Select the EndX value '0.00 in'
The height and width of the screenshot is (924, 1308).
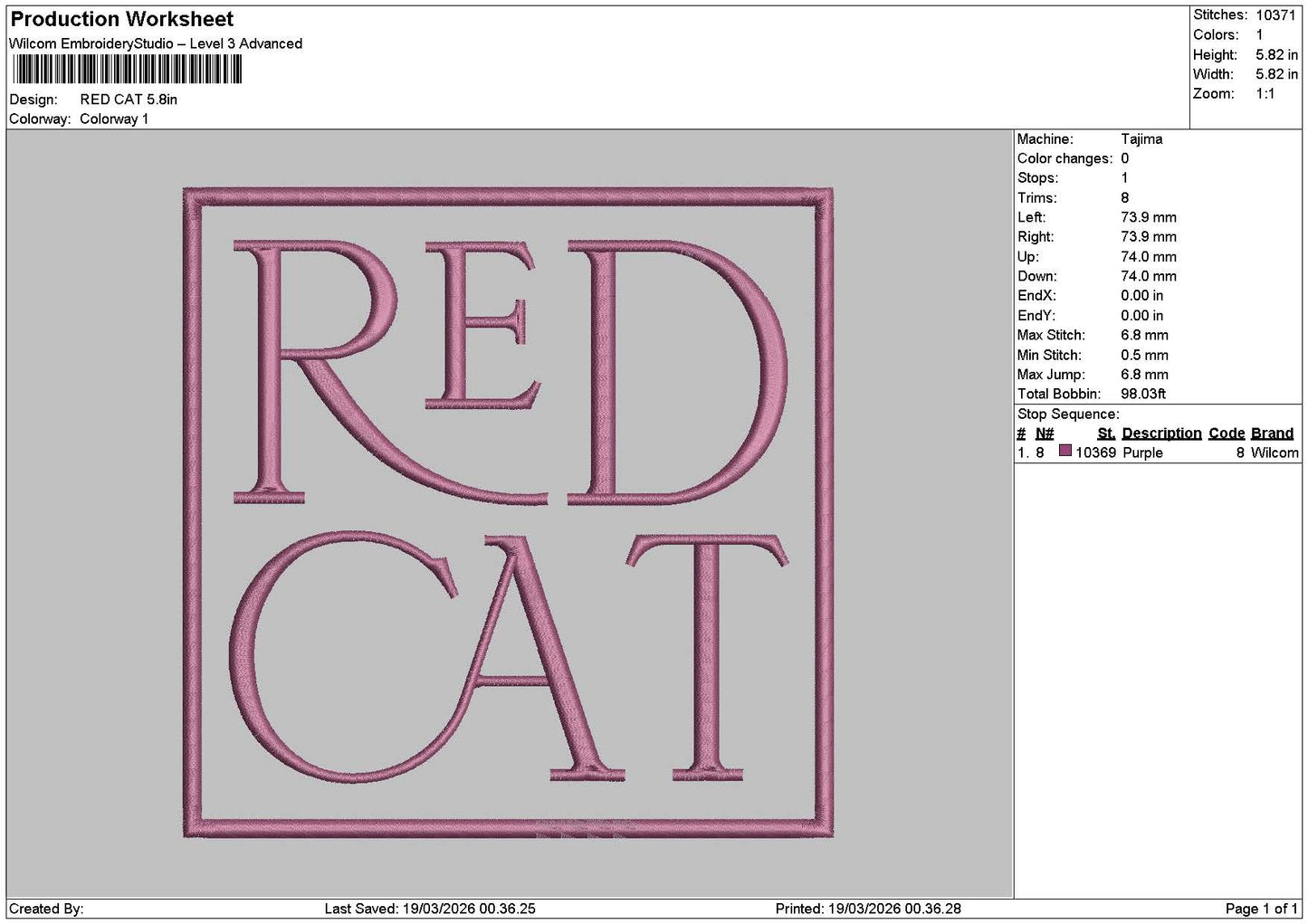[x=1142, y=296]
